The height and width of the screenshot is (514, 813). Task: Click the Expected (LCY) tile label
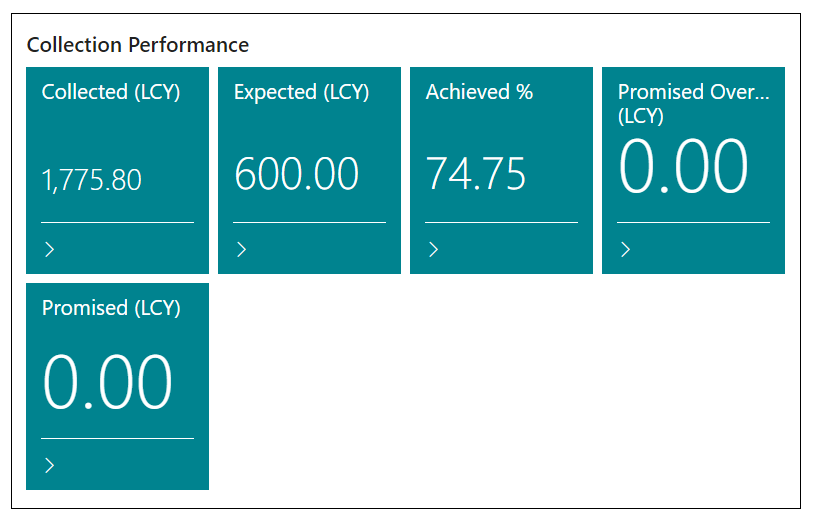pos(301,92)
